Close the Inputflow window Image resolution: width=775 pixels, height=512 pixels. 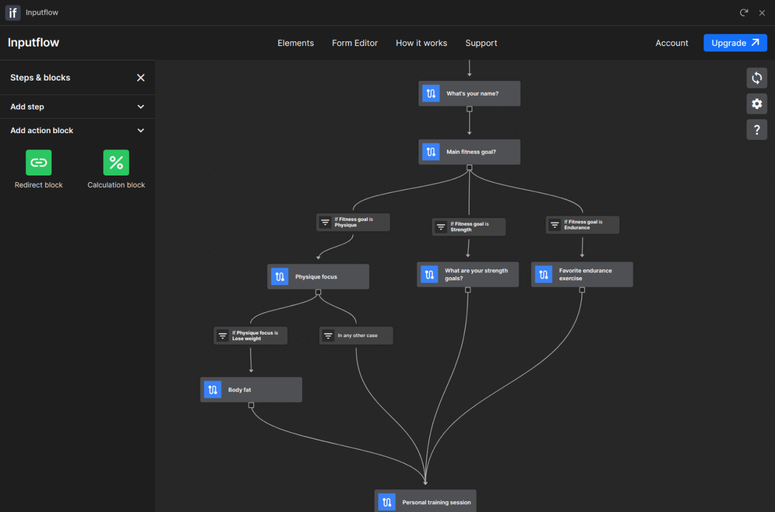[762, 13]
